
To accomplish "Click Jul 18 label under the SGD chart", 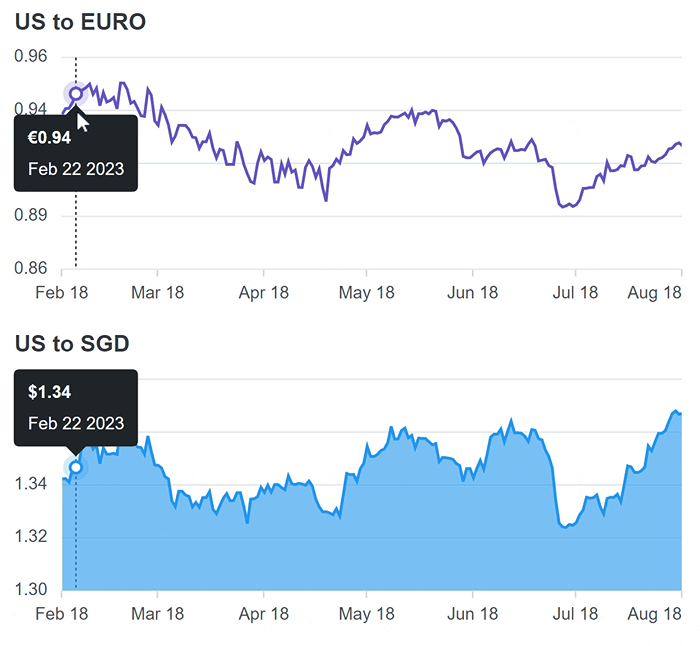I will point(575,613).
